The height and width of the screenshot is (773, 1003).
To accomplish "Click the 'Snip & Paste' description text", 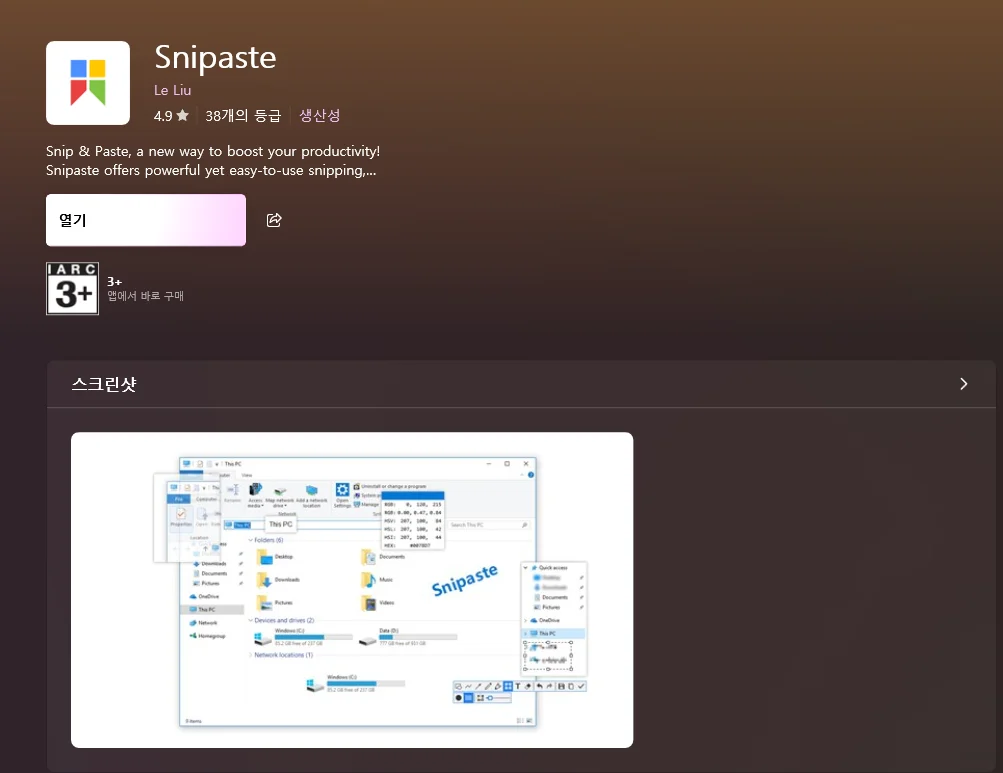I will [x=213, y=161].
